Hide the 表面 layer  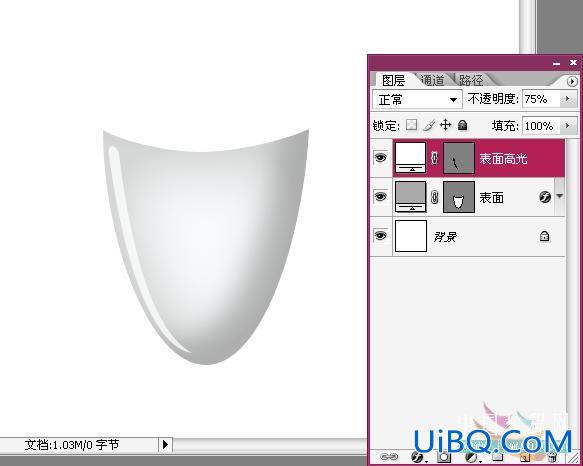click(380, 196)
